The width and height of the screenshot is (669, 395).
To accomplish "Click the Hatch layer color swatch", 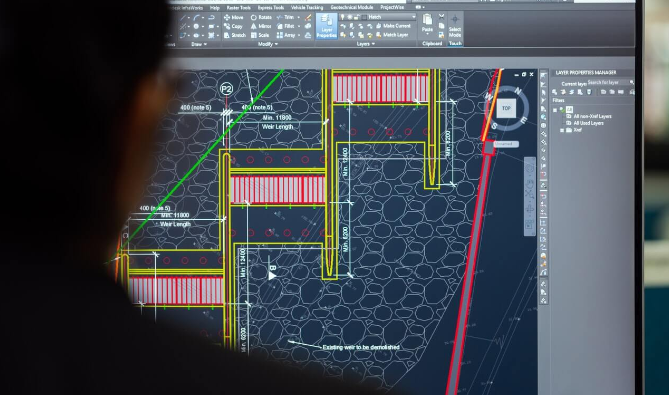I will [364, 17].
